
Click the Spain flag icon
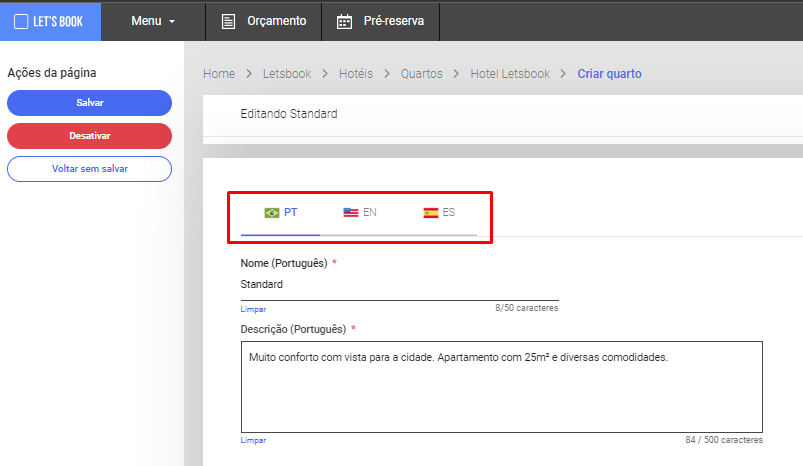click(x=431, y=213)
